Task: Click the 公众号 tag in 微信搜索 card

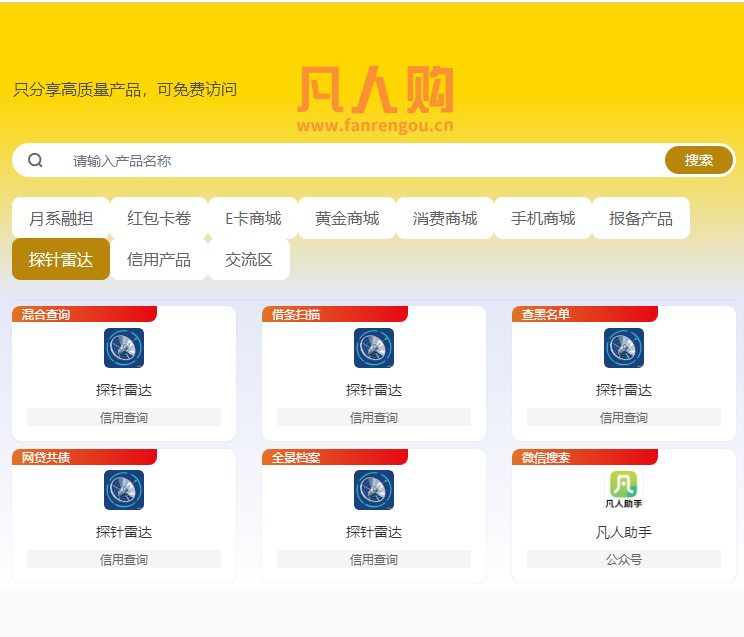Action: (624, 559)
